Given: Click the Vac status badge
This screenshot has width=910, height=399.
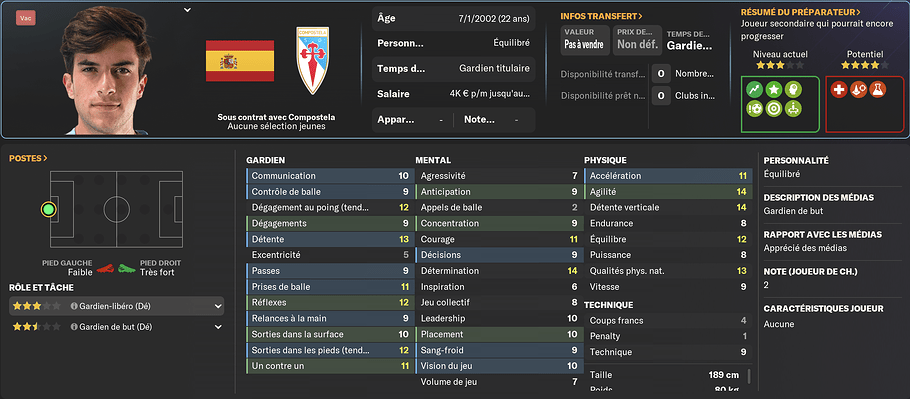Looking at the screenshot, I should click(x=26, y=18).
